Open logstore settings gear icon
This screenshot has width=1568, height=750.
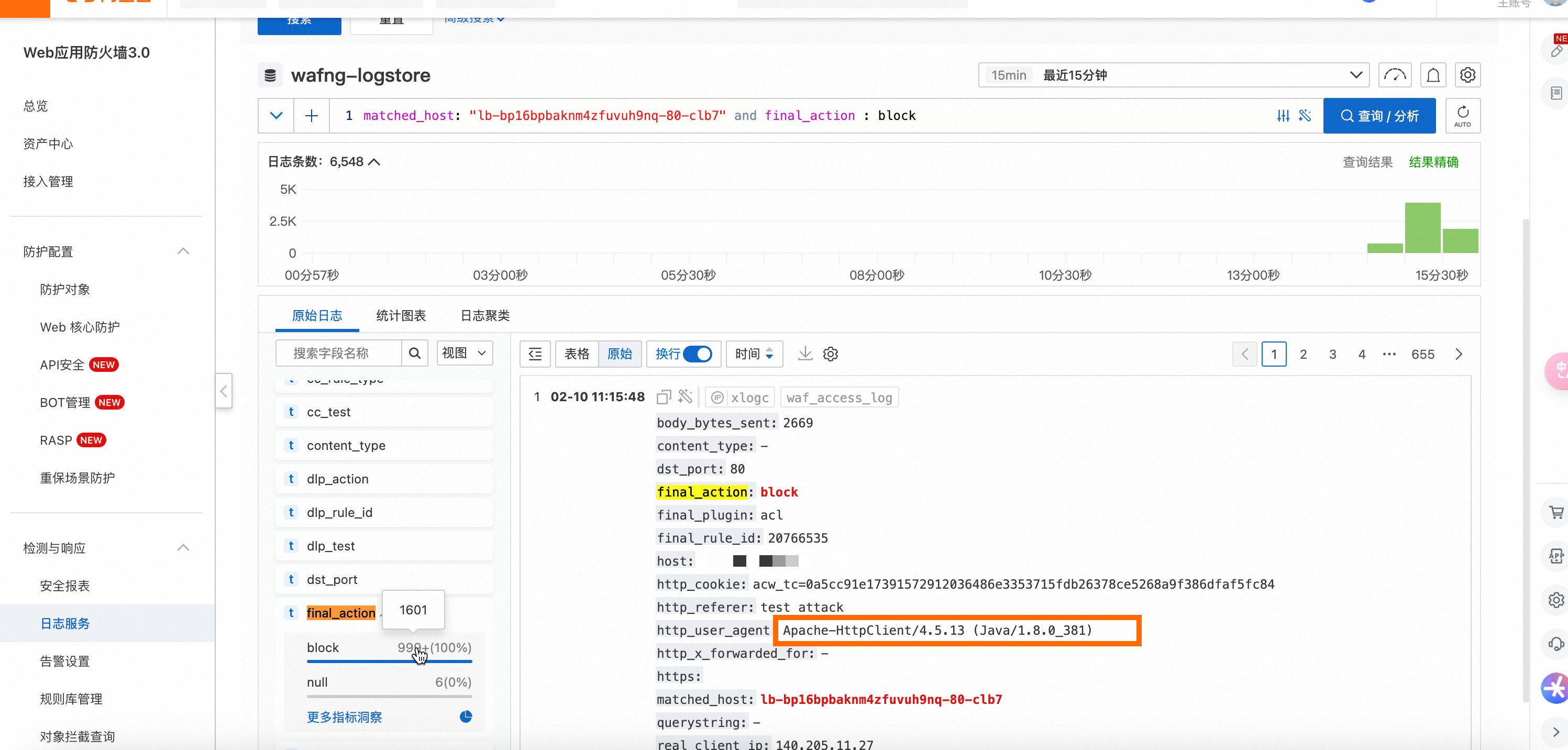click(1467, 75)
